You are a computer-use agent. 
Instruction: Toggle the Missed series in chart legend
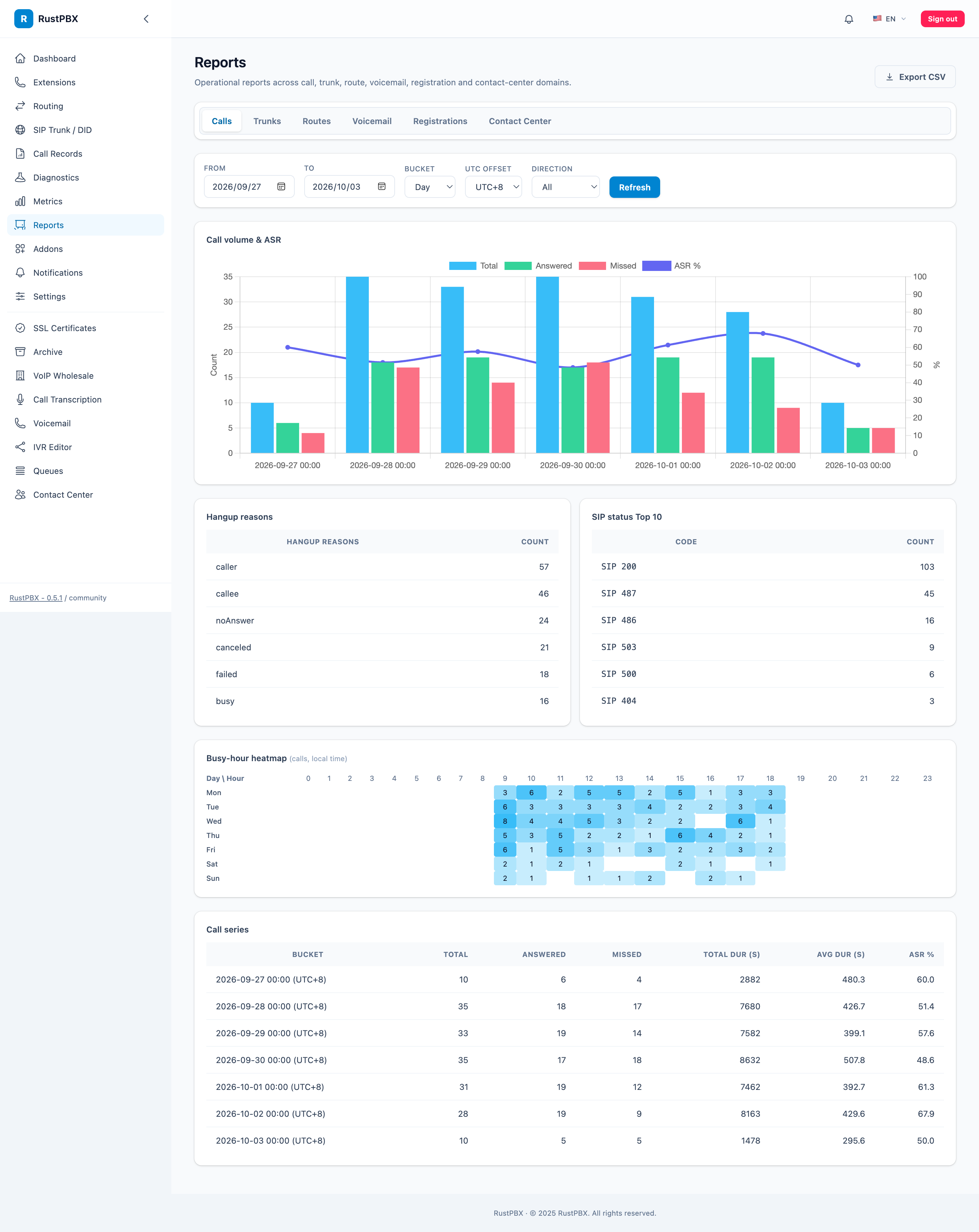click(x=607, y=266)
